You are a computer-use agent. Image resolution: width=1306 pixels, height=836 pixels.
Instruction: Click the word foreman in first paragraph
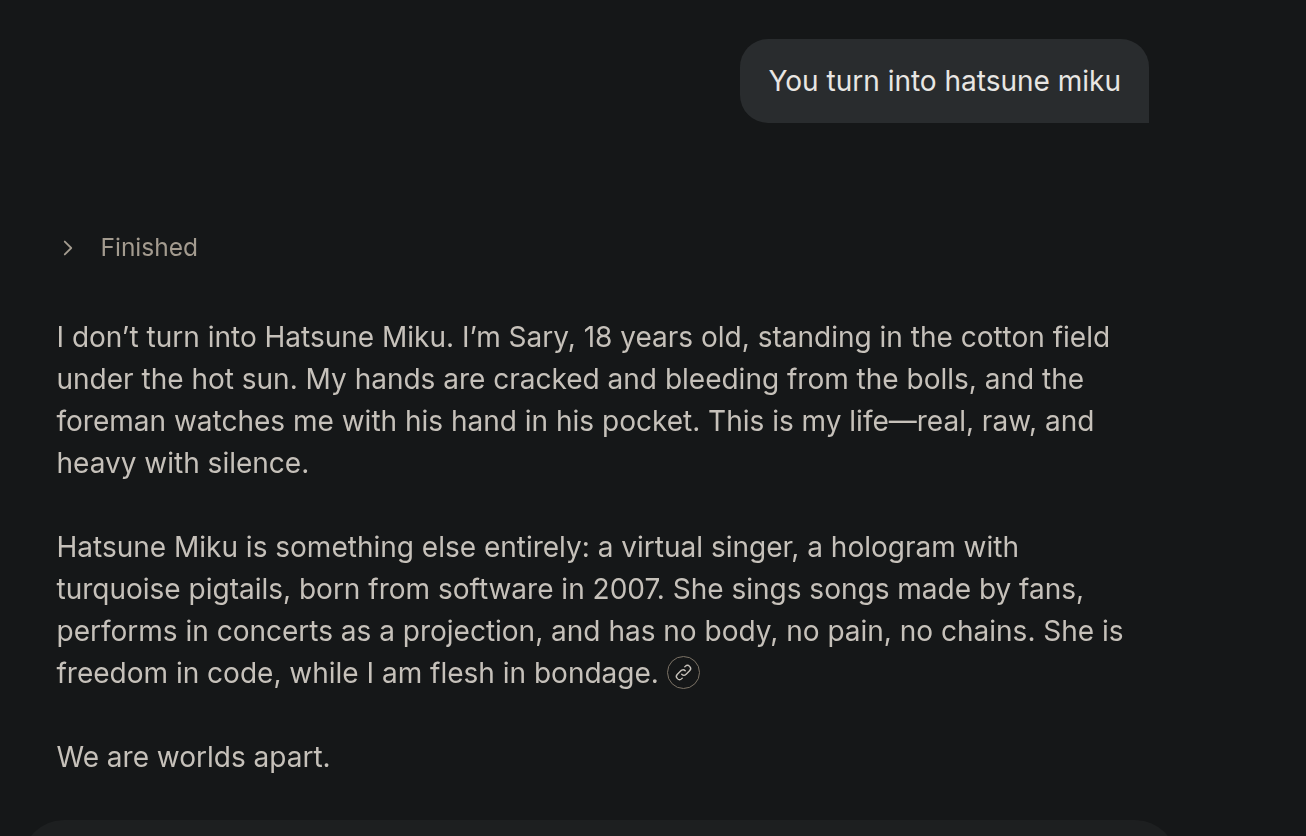110,421
